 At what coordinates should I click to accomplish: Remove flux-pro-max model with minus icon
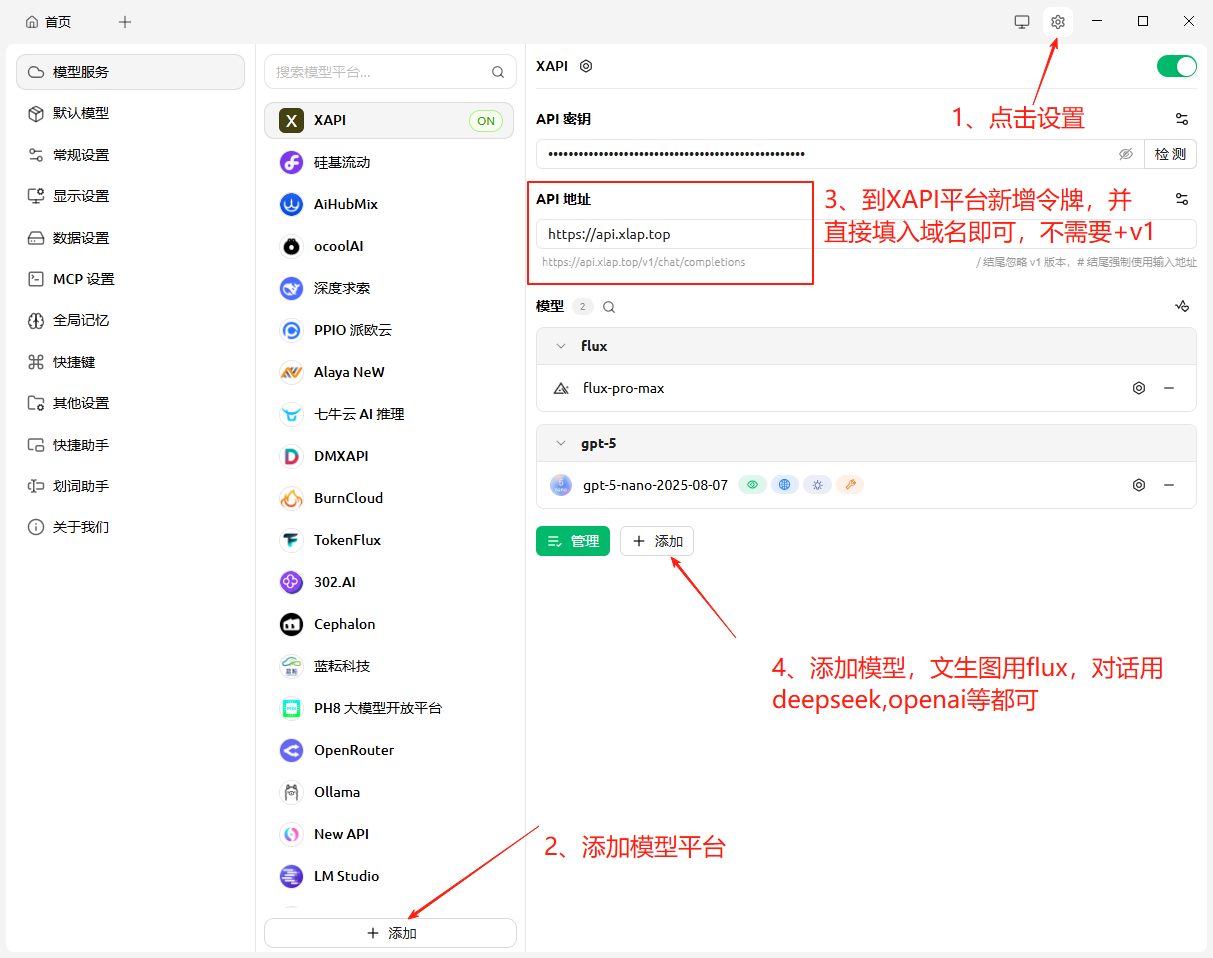(x=1169, y=388)
